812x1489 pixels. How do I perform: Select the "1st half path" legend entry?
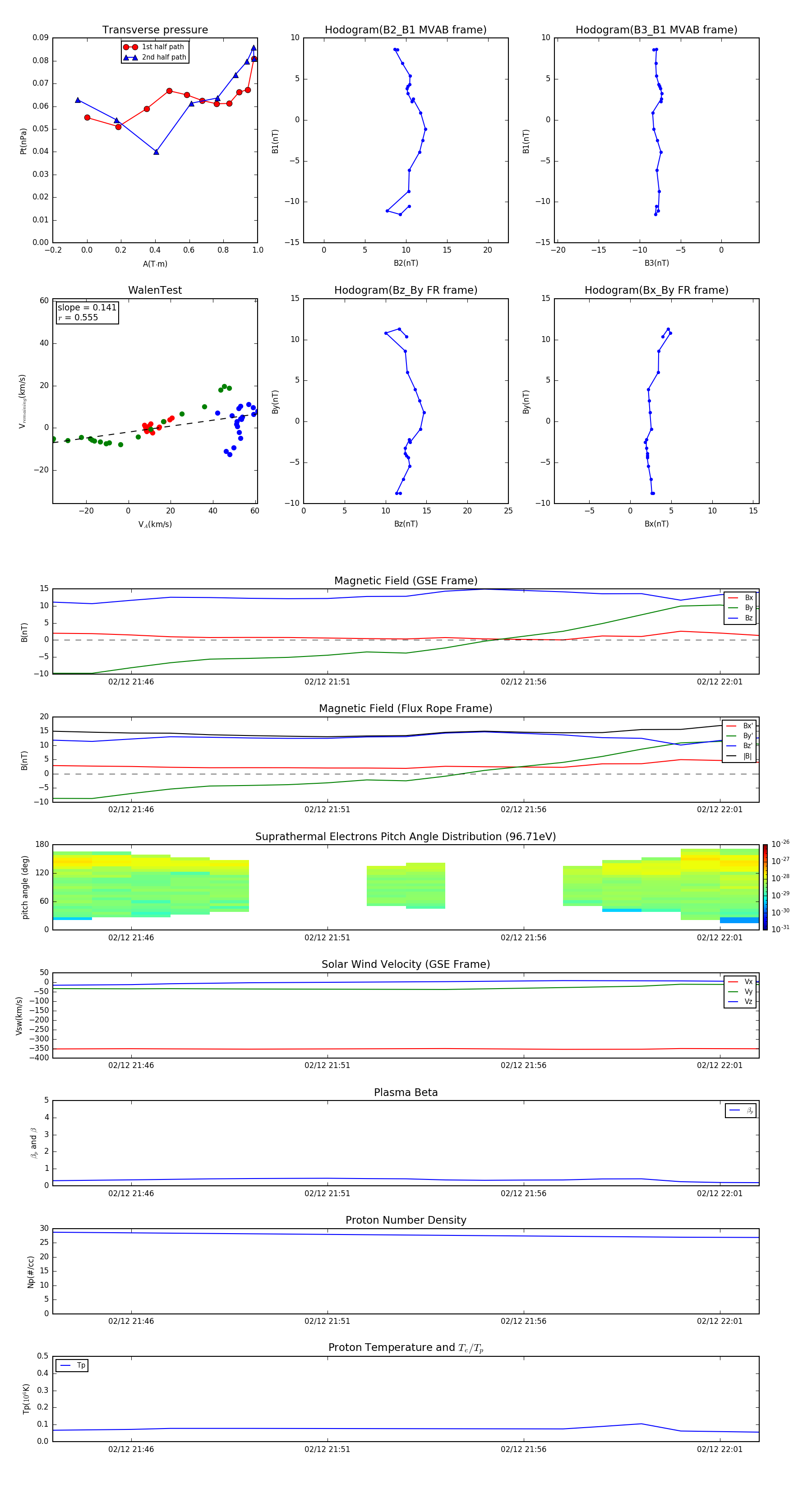[x=155, y=47]
